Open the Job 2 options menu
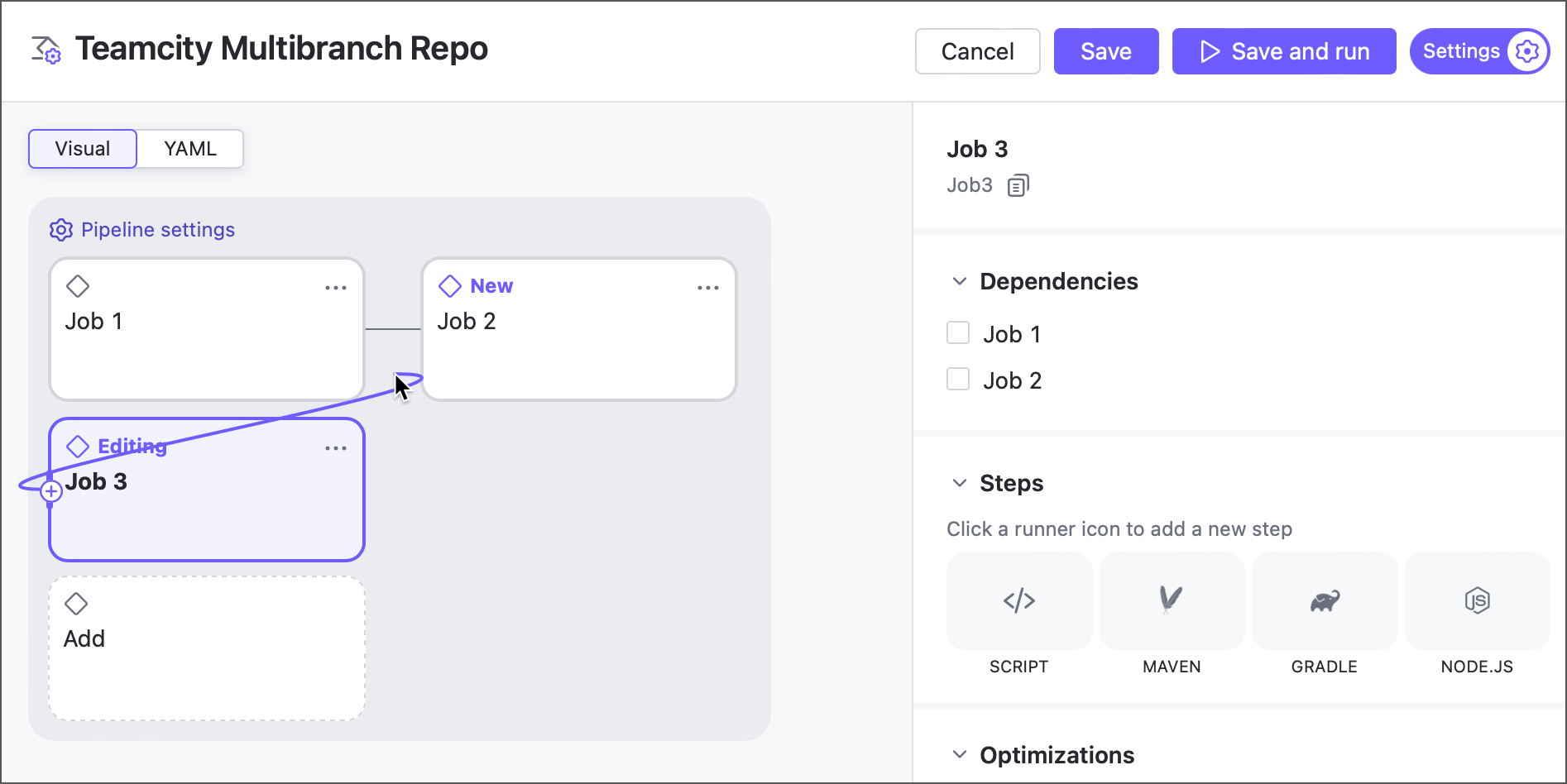 click(x=708, y=287)
